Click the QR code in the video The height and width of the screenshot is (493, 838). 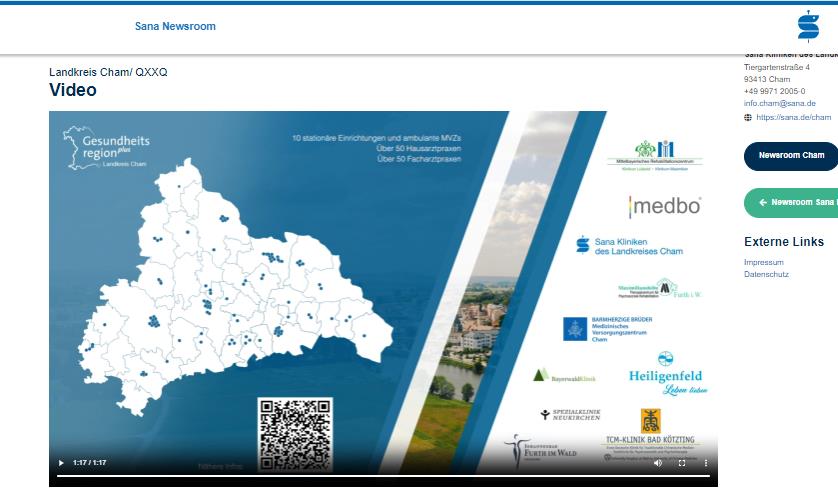click(295, 435)
